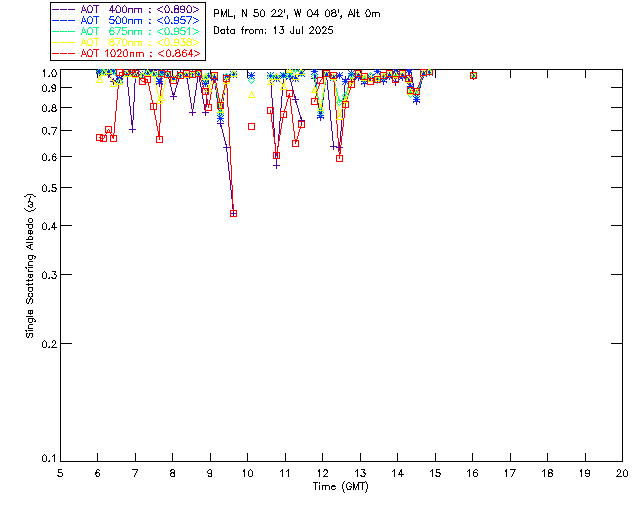Click x-axis tick label 17
This screenshot has height=512, width=640.
pyautogui.click(x=510, y=474)
